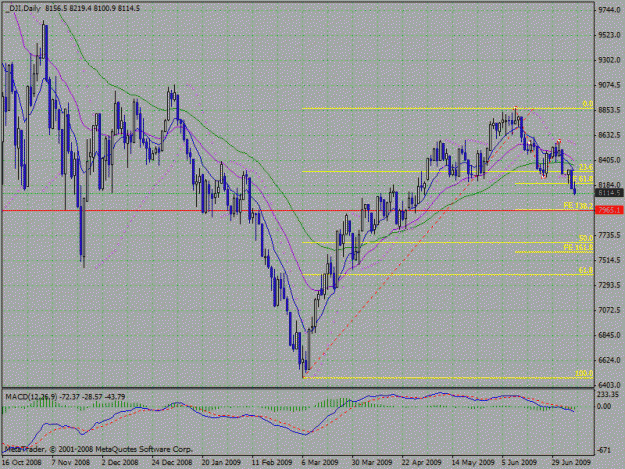625x469 pixels.
Task: Click the 8853.5 price axis value
Action: (x=609, y=110)
